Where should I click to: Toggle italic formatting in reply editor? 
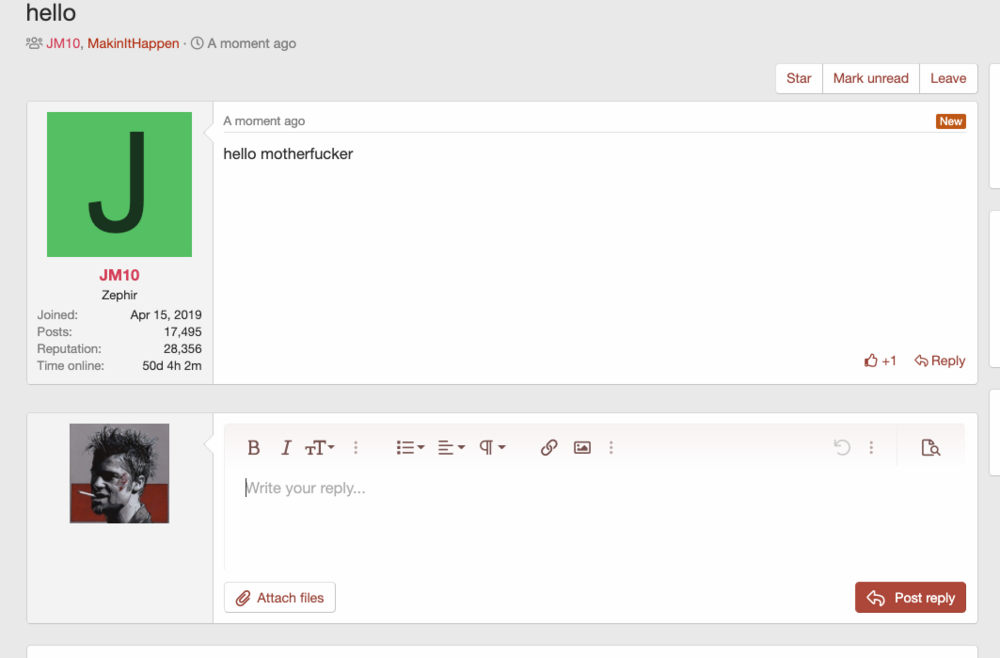point(286,448)
